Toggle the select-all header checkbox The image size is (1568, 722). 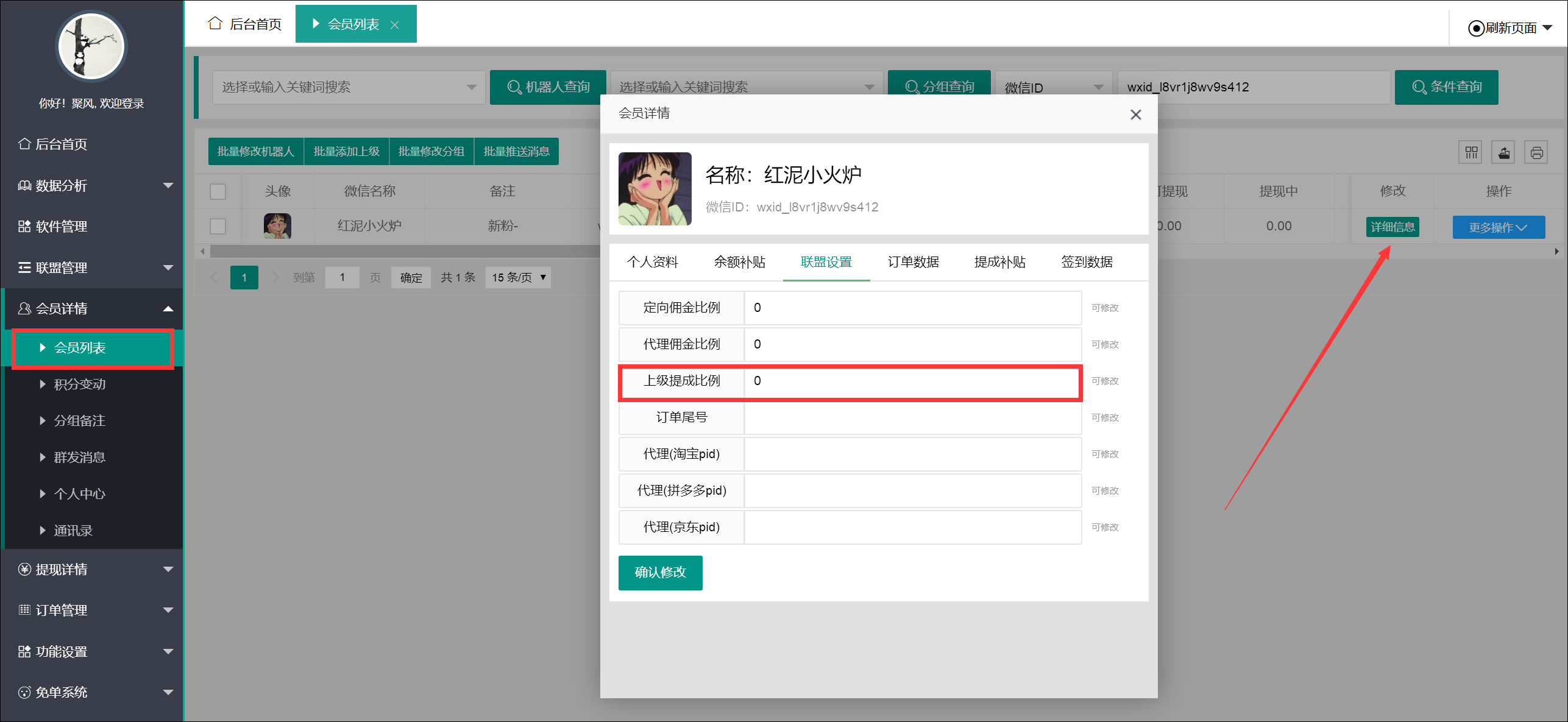(x=218, y=191)
